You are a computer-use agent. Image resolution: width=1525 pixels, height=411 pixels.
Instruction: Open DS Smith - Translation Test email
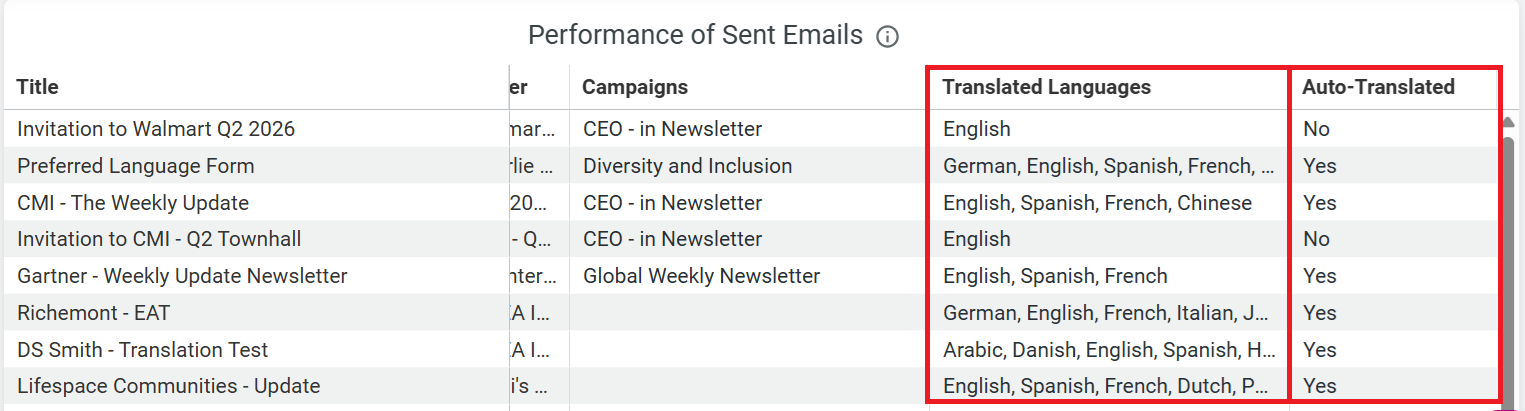[143, 350]
